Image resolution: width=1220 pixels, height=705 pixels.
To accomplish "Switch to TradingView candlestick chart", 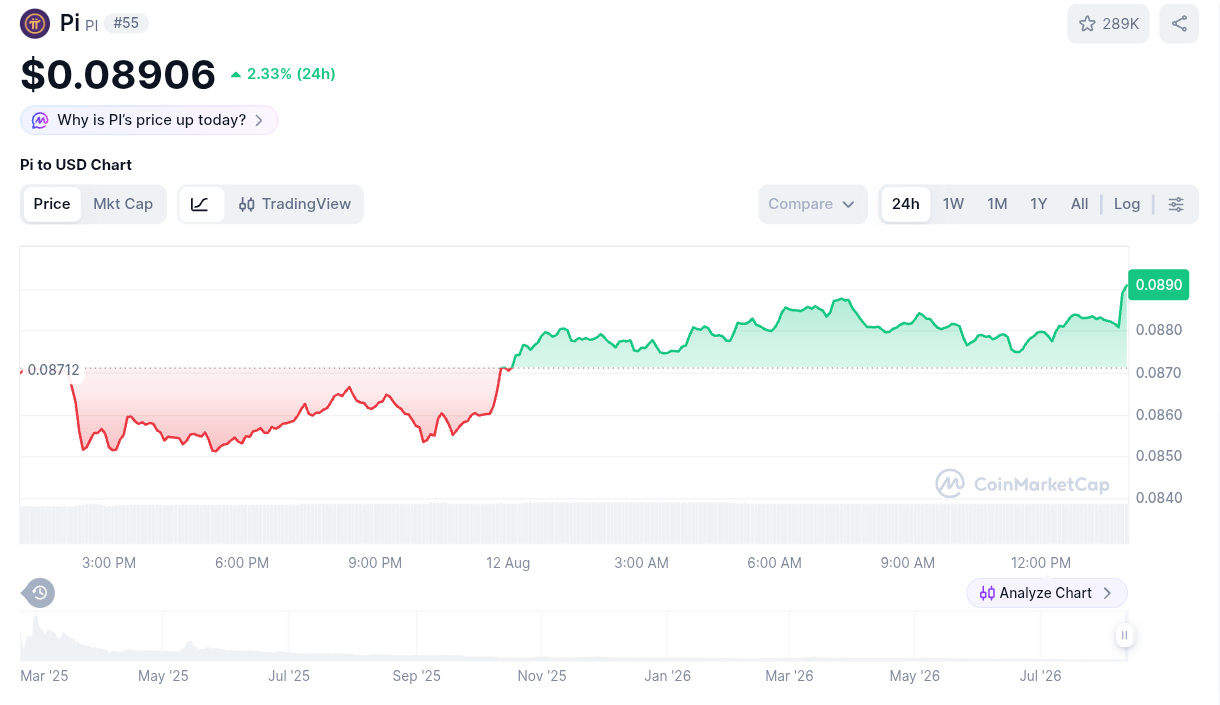I will point(295,204).
